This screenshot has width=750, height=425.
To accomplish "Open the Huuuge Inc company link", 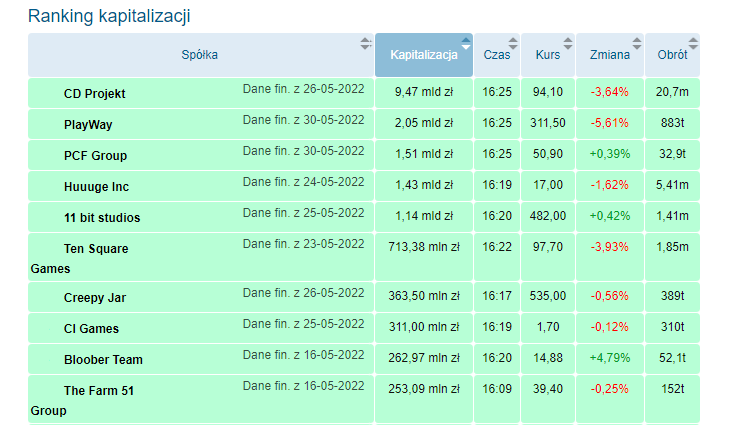I will point(96,186).
